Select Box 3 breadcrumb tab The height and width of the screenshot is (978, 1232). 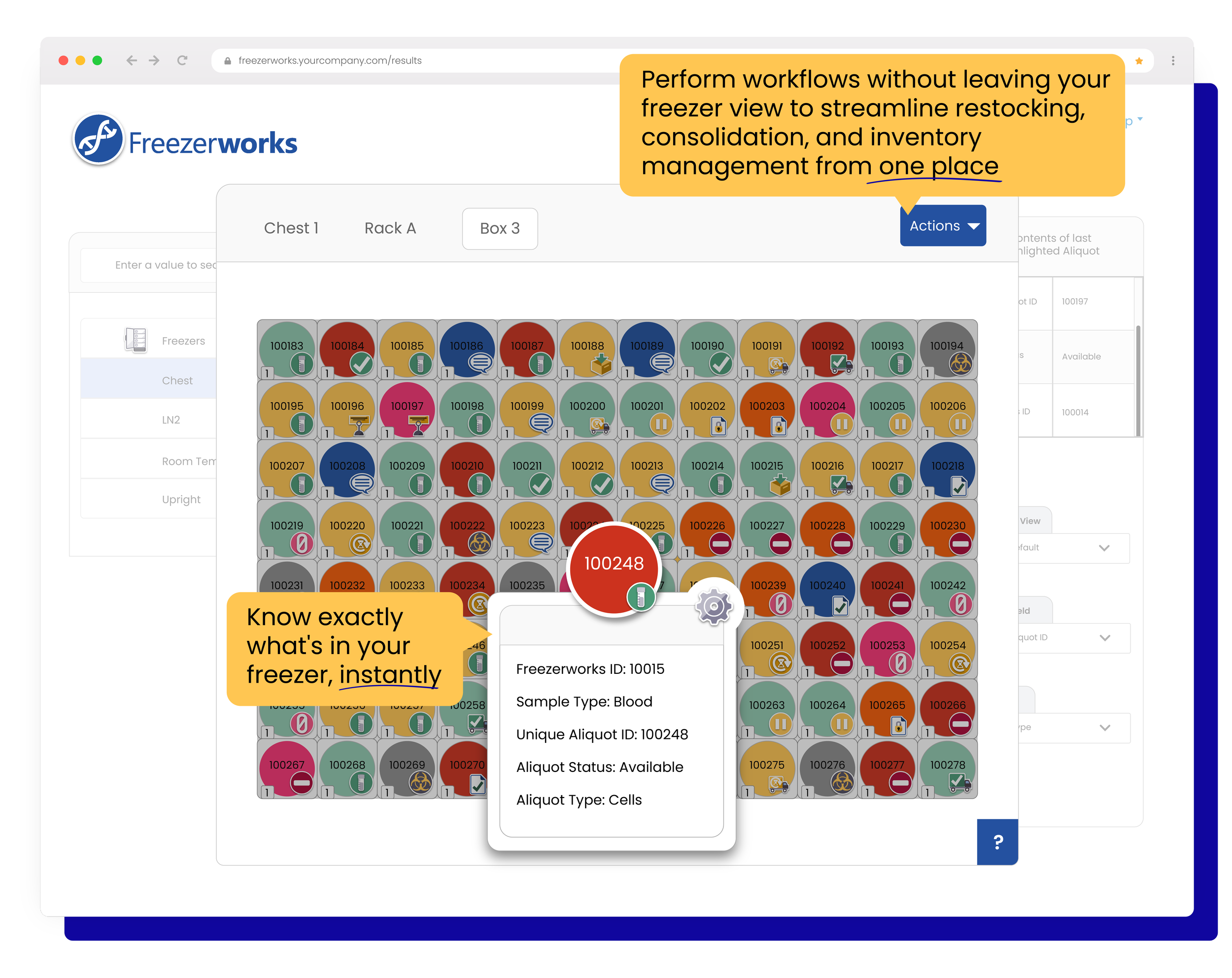499,229
